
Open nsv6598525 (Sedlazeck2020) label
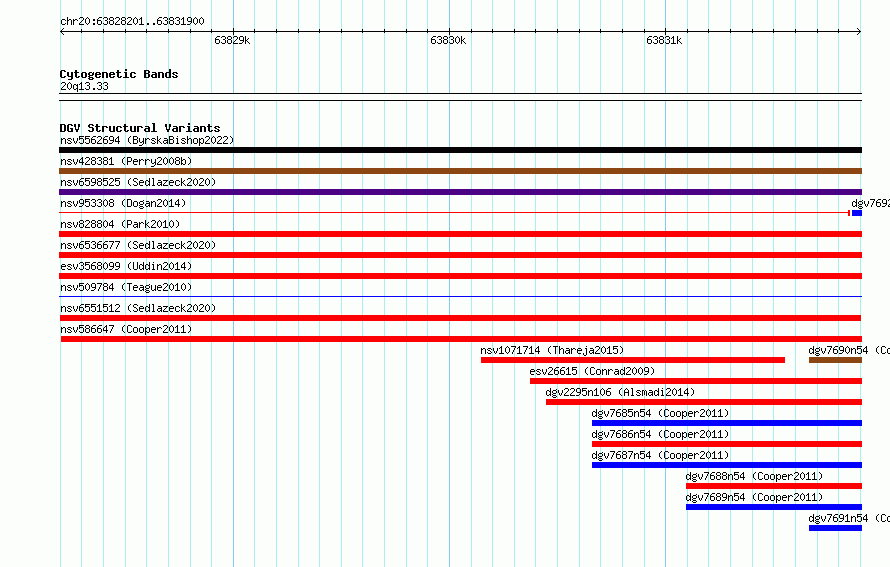(138, 182)
